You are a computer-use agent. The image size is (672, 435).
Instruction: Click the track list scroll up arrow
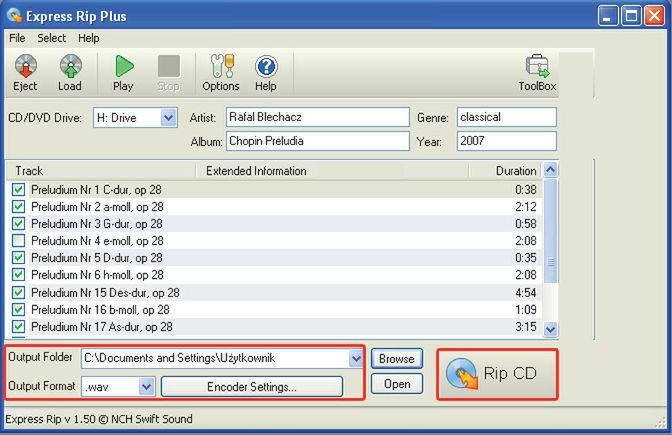click(550, 170)
